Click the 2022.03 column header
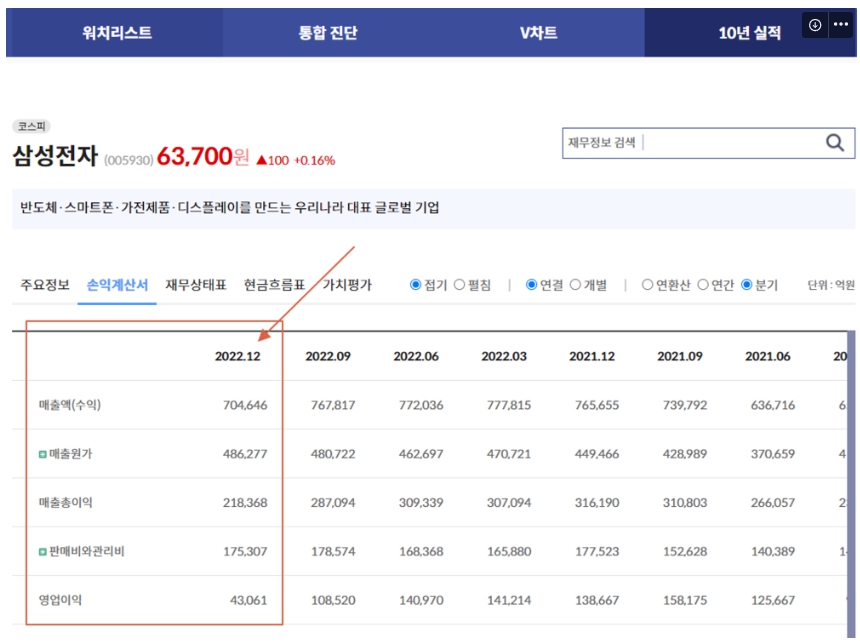860x643 pixels. point(504,357)
